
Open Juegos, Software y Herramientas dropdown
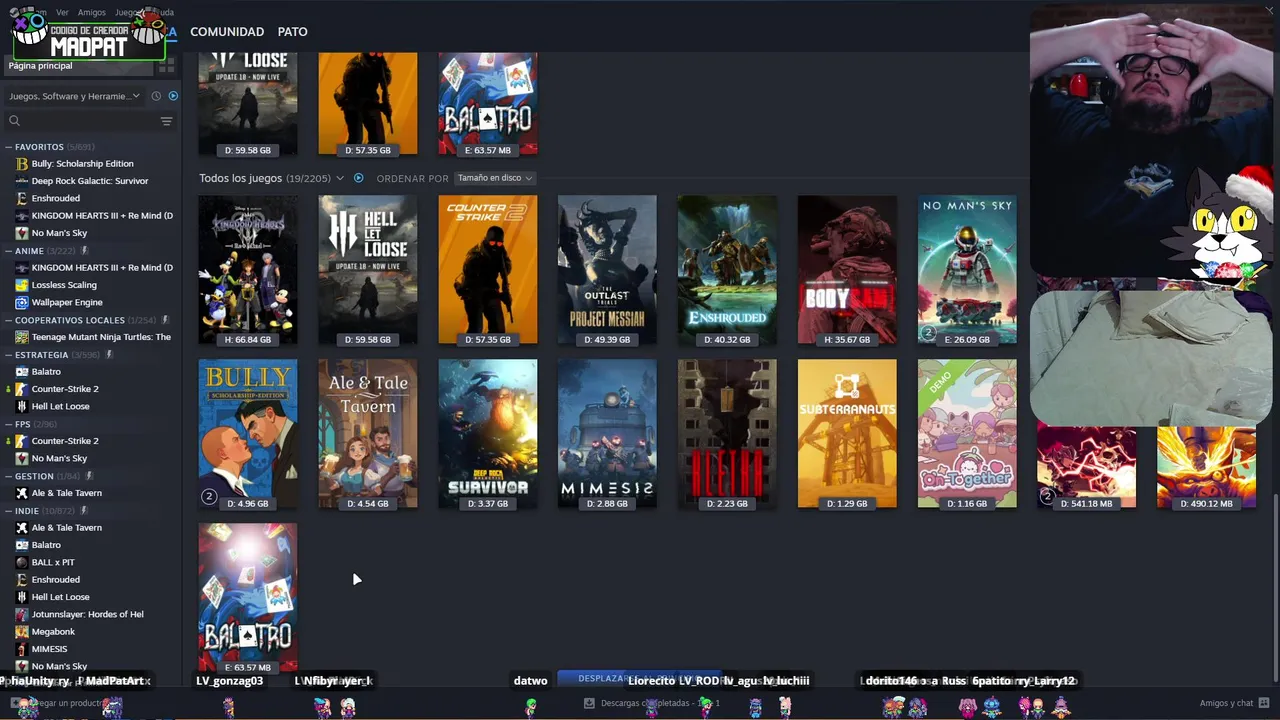(74, 96)
